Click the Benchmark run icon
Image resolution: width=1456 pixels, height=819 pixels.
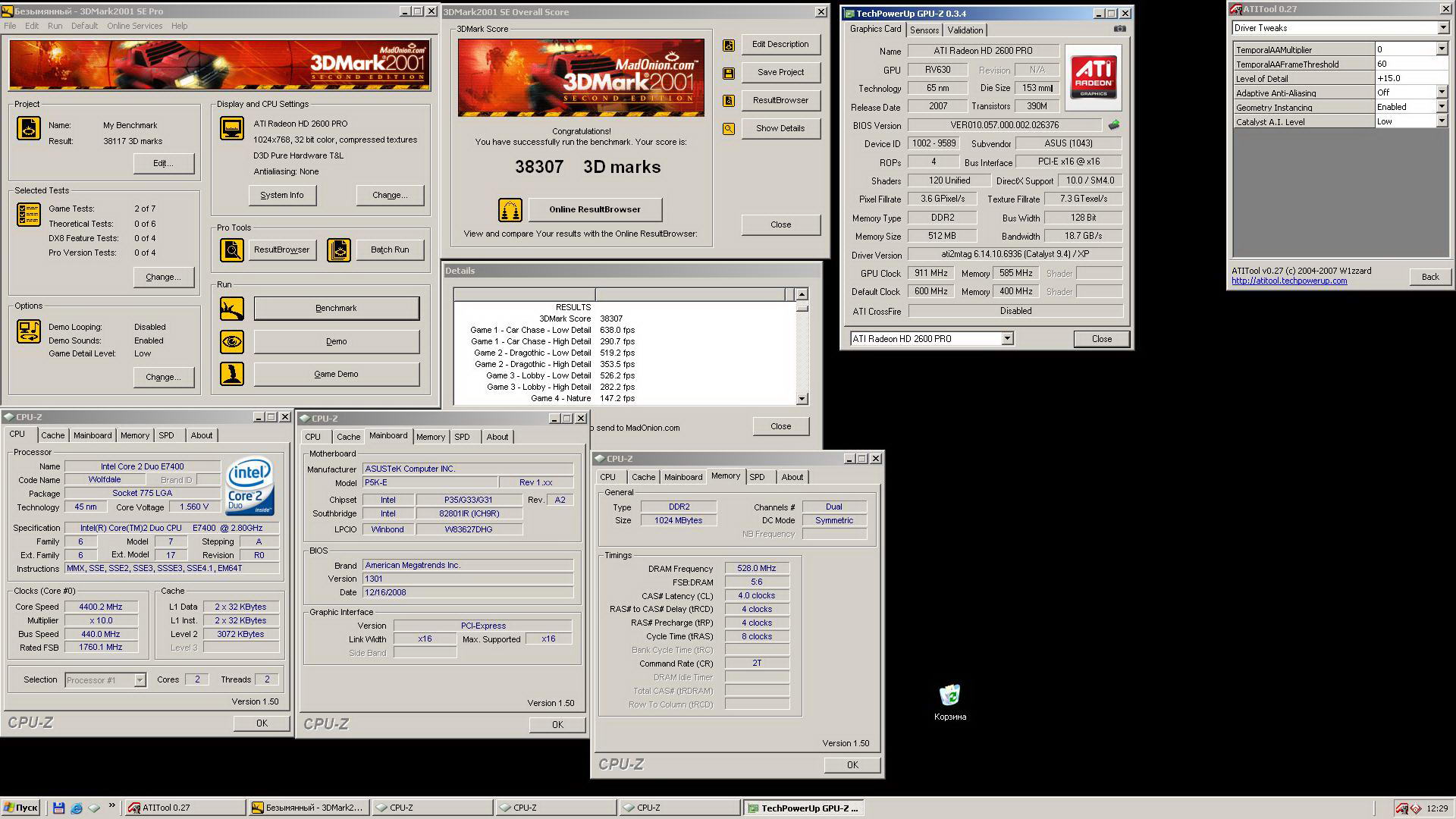pos(232,309)
